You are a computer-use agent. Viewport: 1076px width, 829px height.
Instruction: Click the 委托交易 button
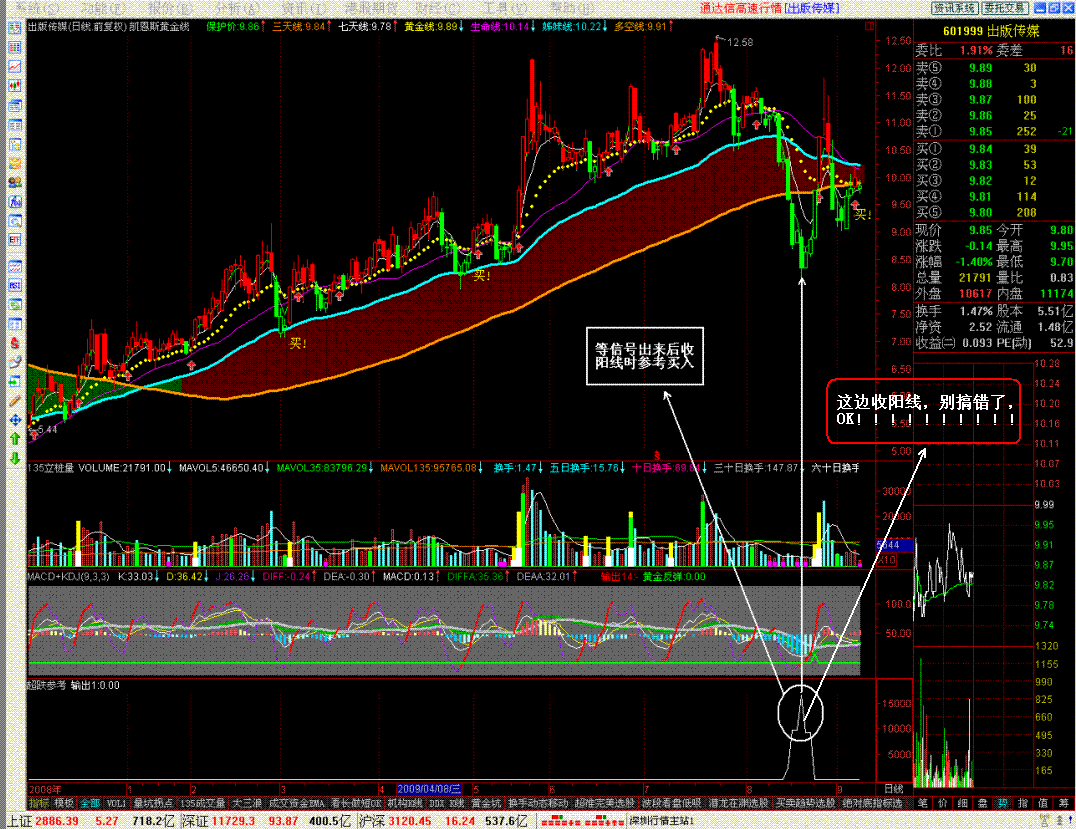pyautogui.click(x=1005, y=8)
